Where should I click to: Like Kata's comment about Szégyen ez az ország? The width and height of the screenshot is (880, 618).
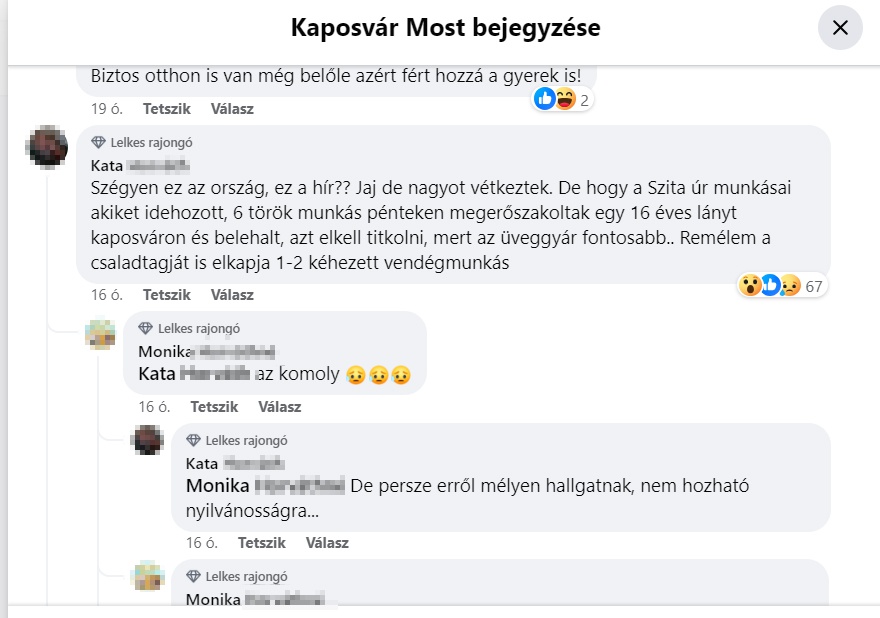(x=167, y=295)
